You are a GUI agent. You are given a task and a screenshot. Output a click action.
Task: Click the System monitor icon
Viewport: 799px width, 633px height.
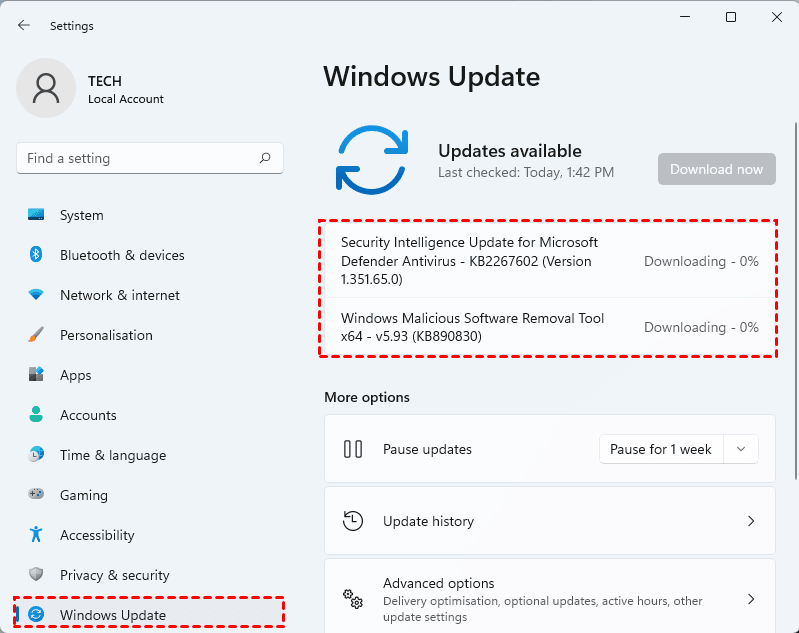point(36,215)
